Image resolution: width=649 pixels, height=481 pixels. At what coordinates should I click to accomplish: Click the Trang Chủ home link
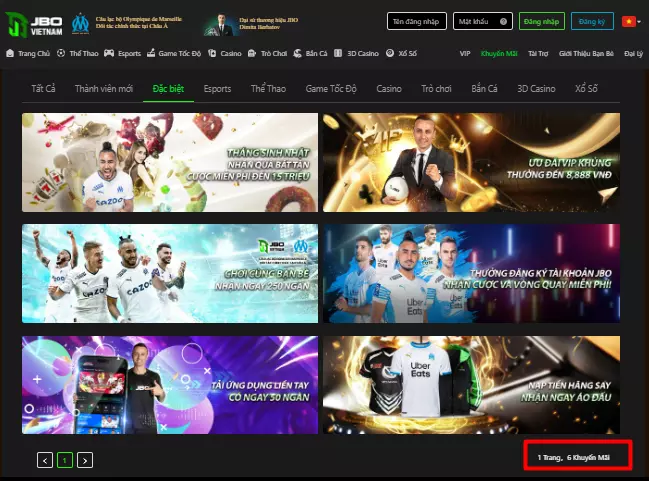tap(34, 53)
